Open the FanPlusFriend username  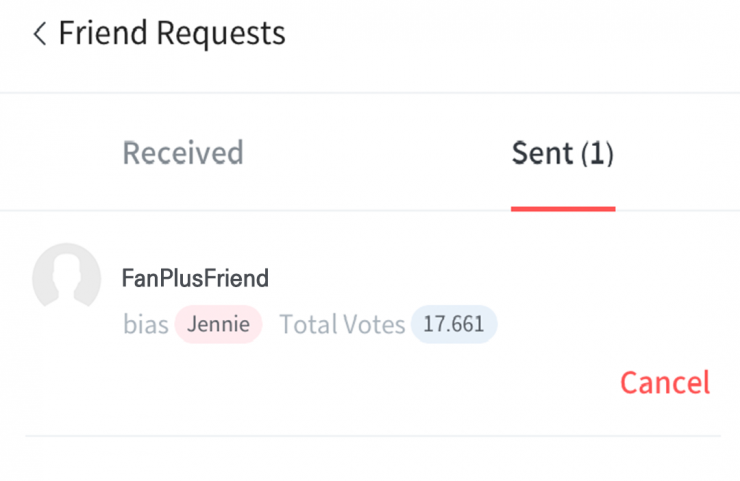[195, 277]
